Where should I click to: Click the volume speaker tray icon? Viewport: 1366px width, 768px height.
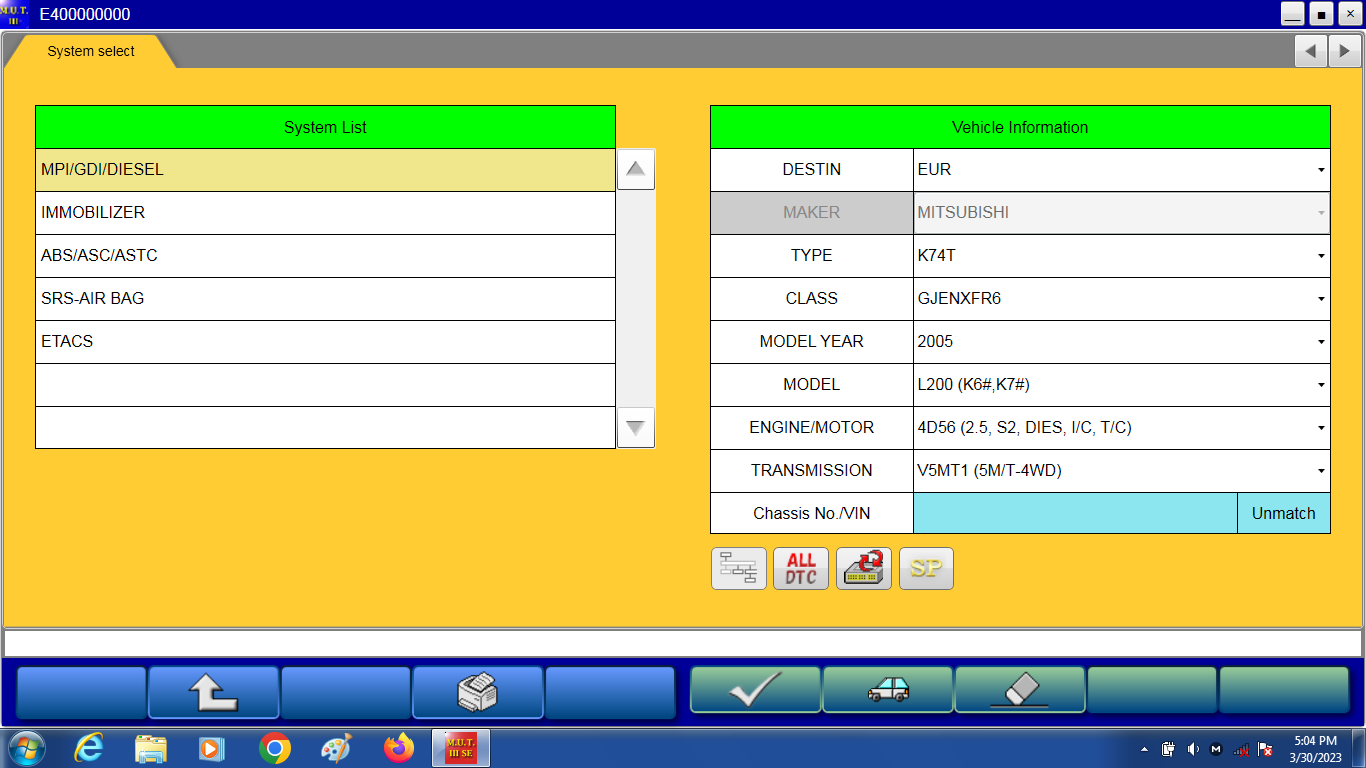pyautogui.click(x=1192, y=749)
